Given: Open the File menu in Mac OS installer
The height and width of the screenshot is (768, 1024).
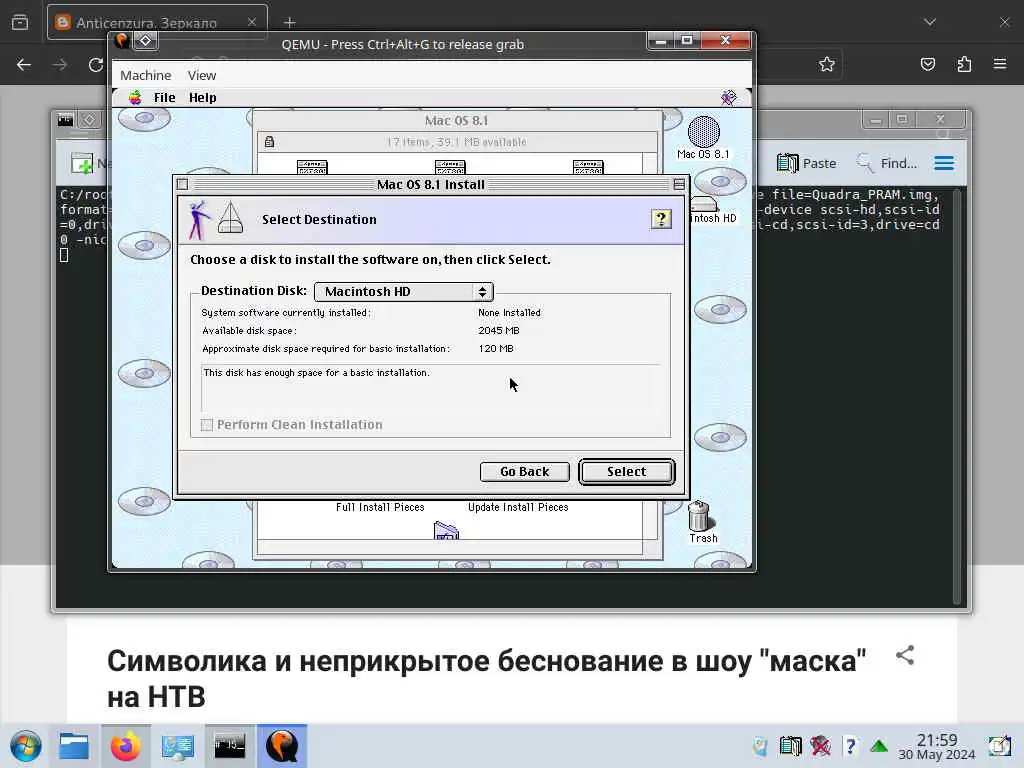Looking at the screenshot, I should (x=164, y=97).
